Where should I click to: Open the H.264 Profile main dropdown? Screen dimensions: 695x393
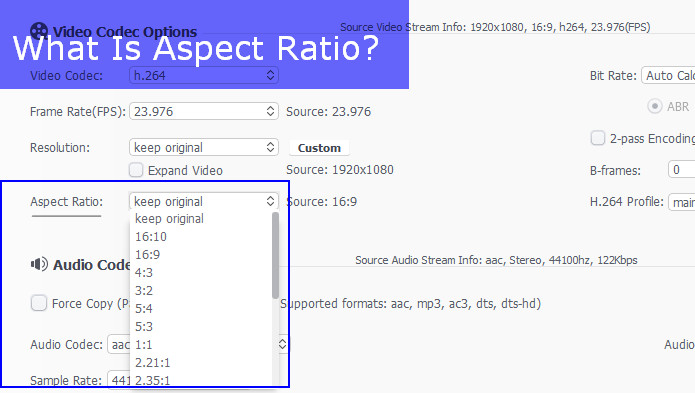click(x=682, y=202)
